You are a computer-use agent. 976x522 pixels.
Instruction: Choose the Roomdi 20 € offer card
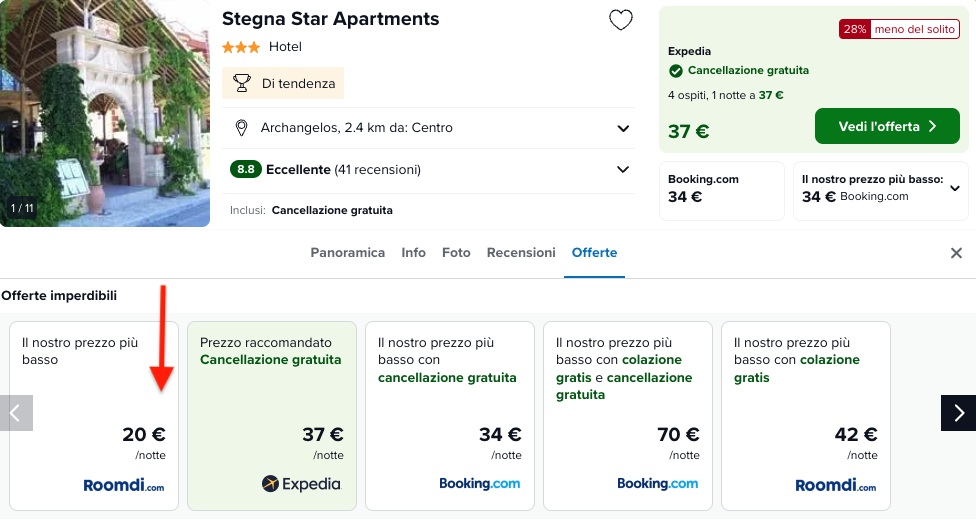(x=94, y=415)
